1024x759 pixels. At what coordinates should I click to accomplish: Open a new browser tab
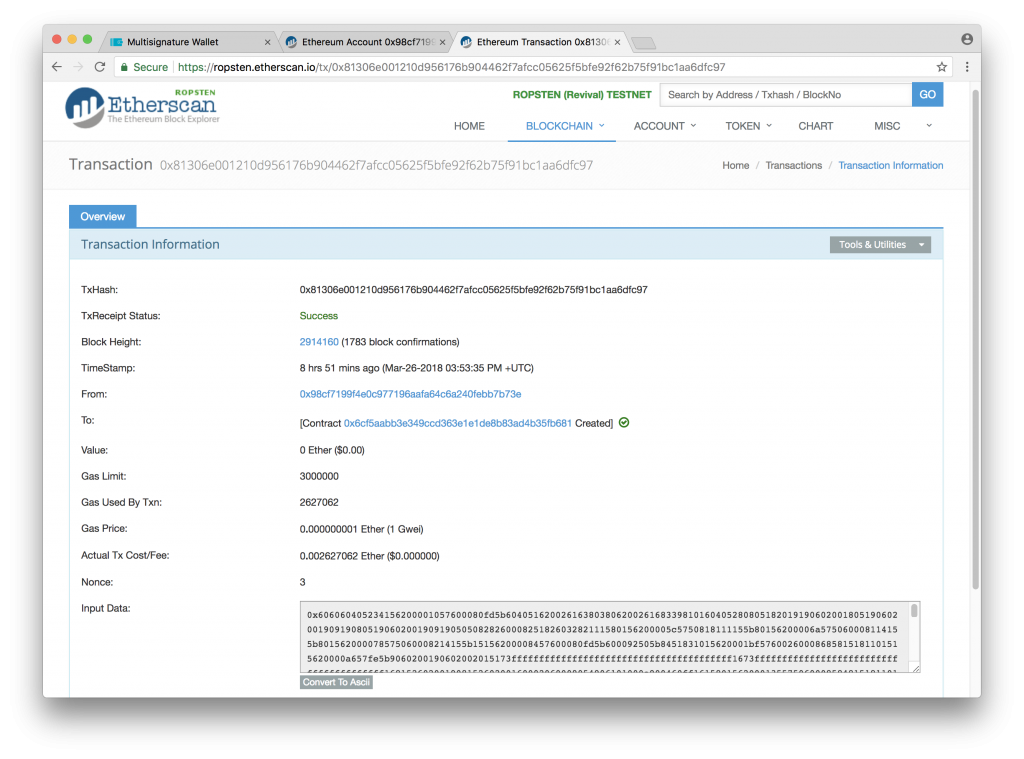coord(644,43)
